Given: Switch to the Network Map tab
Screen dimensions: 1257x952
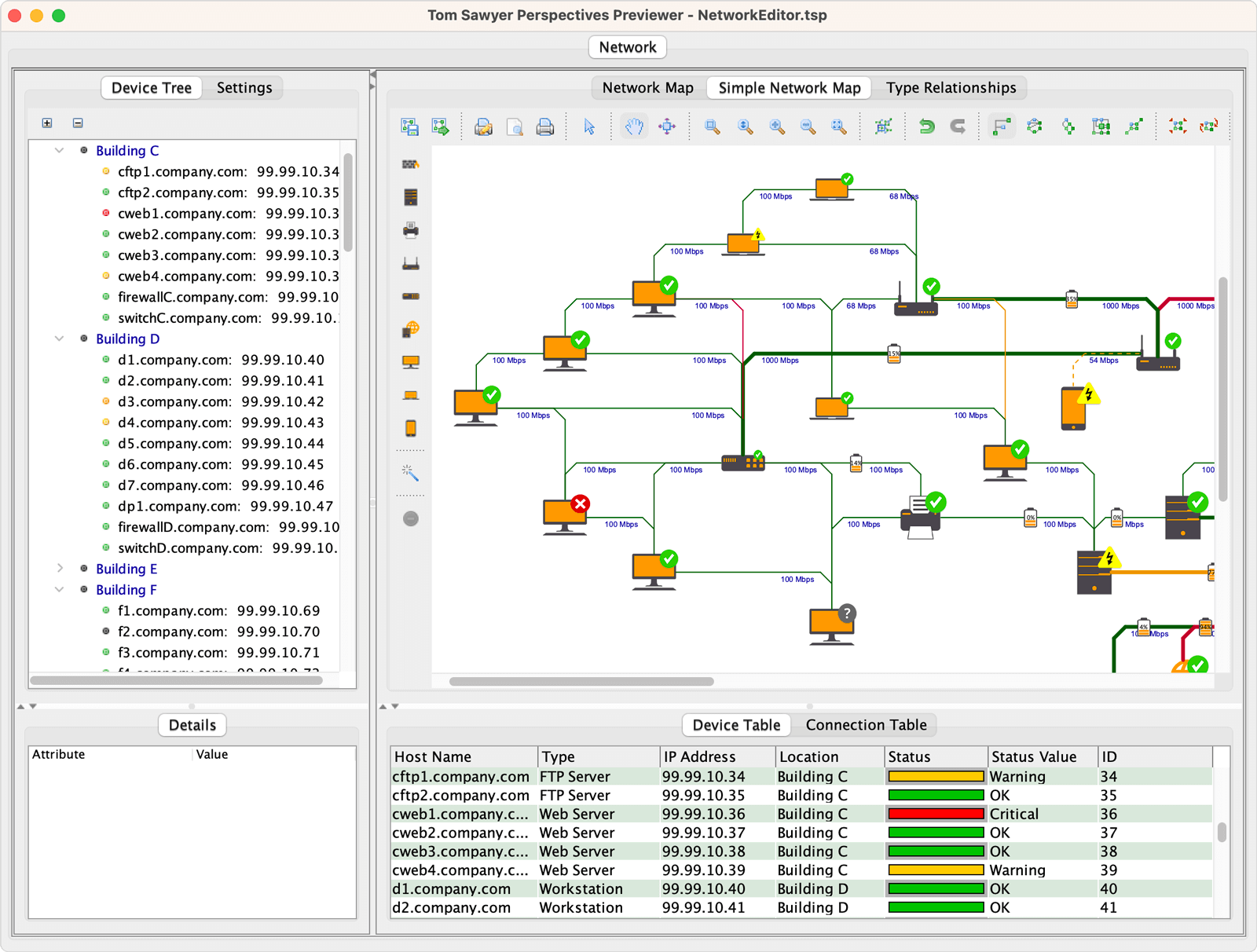Looking at the screenshot, I should (648, 88).
